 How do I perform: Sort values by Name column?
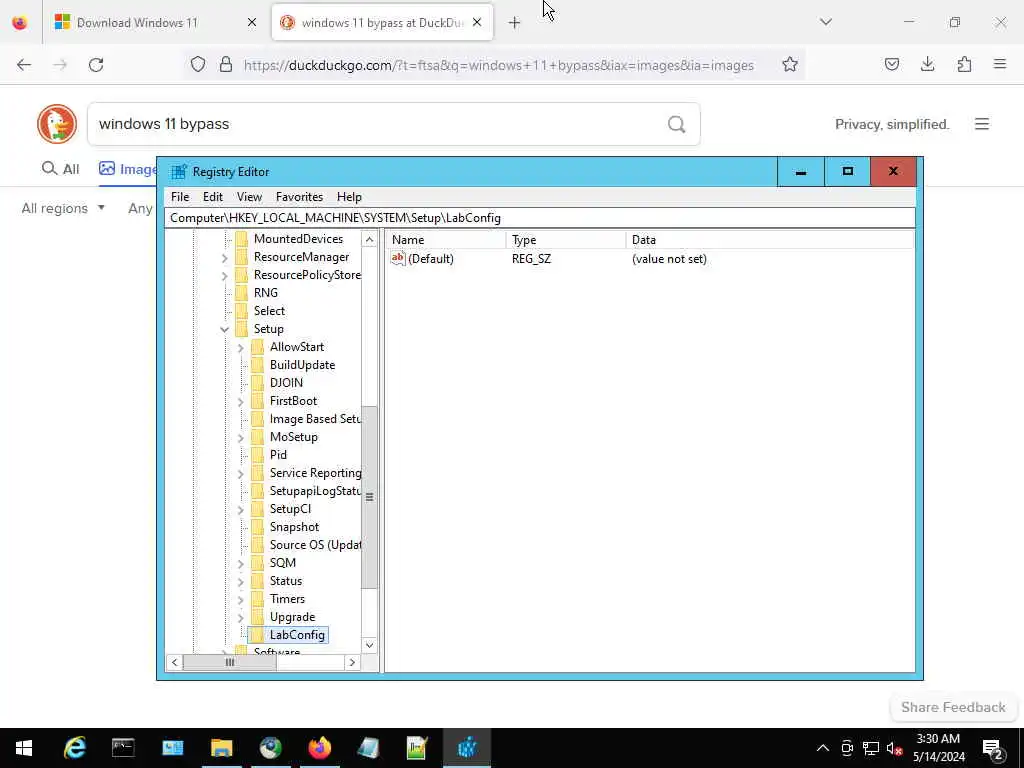click(x=445, y=240)
